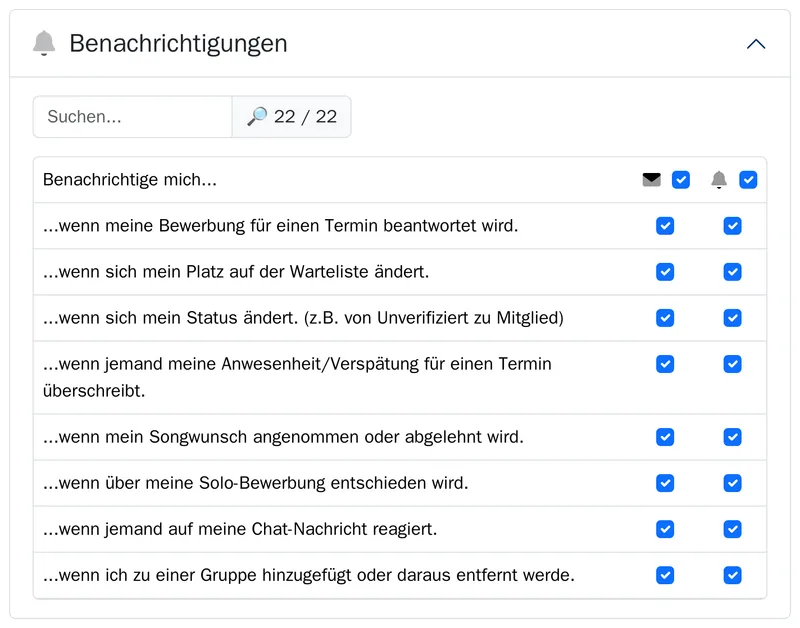
Task: Toggle email checkbox for Platz auf der Warteliste
Action: tap(665, 272)
